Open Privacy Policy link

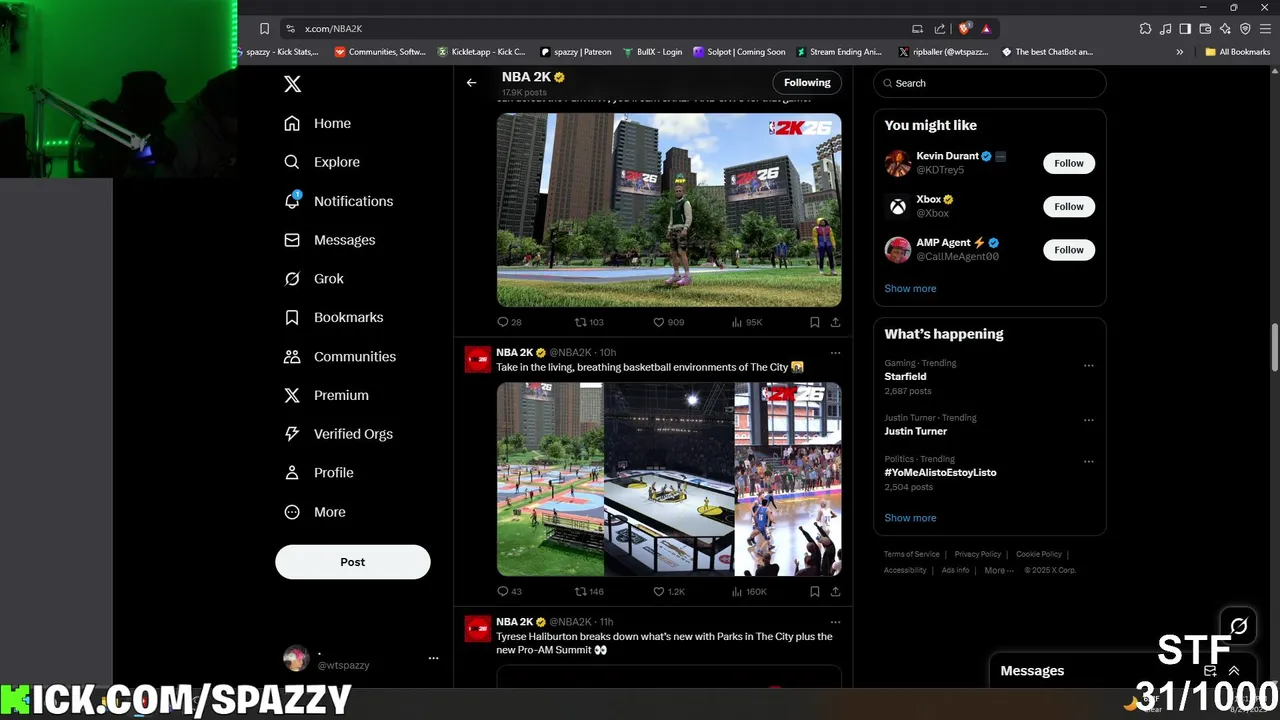977,554
